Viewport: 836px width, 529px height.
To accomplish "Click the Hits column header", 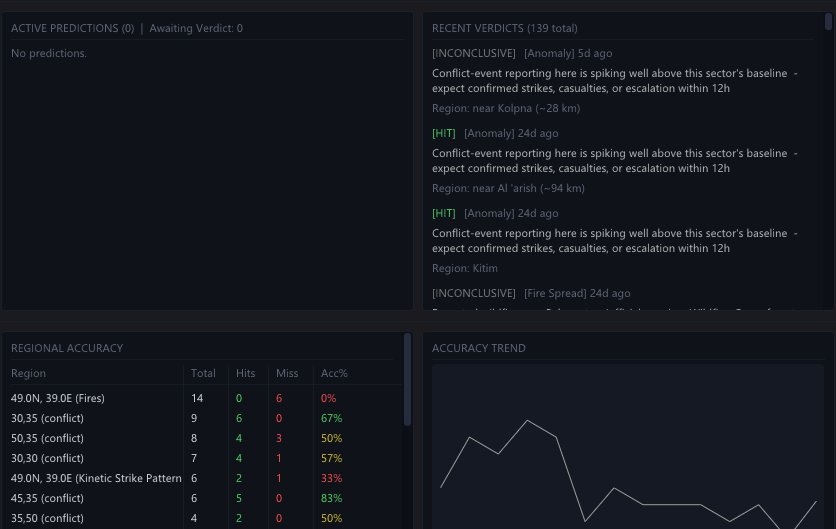I will [245, 373].
